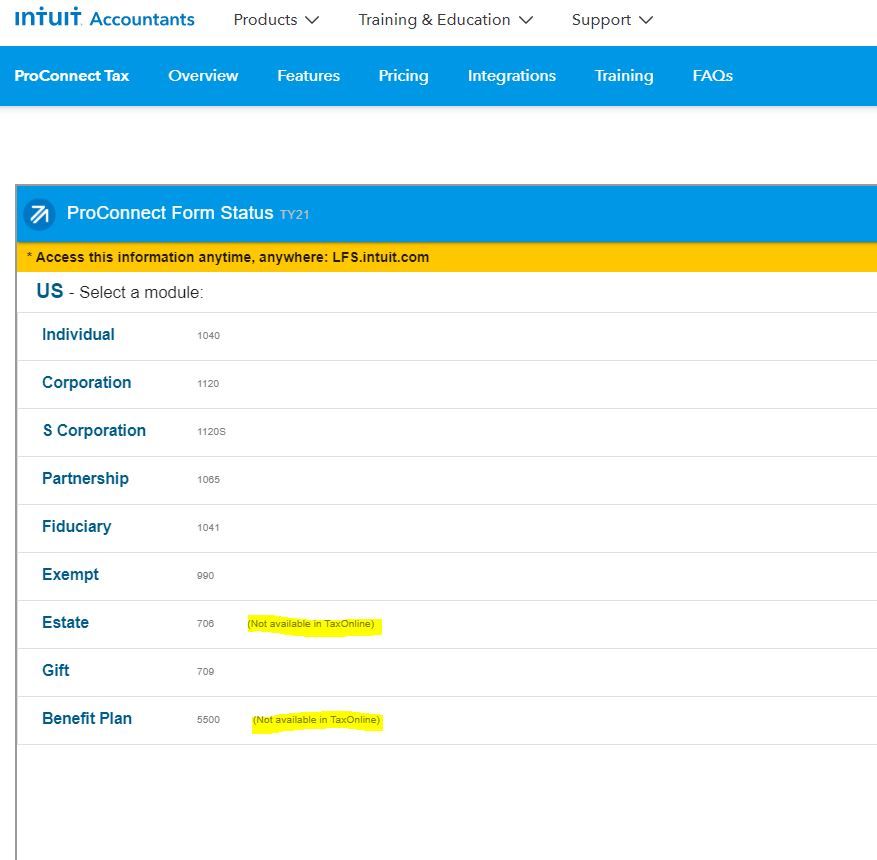Screen dimensions: 877x860
Task: Select the Partnership 1065 module
Action: tap(85, 479)
